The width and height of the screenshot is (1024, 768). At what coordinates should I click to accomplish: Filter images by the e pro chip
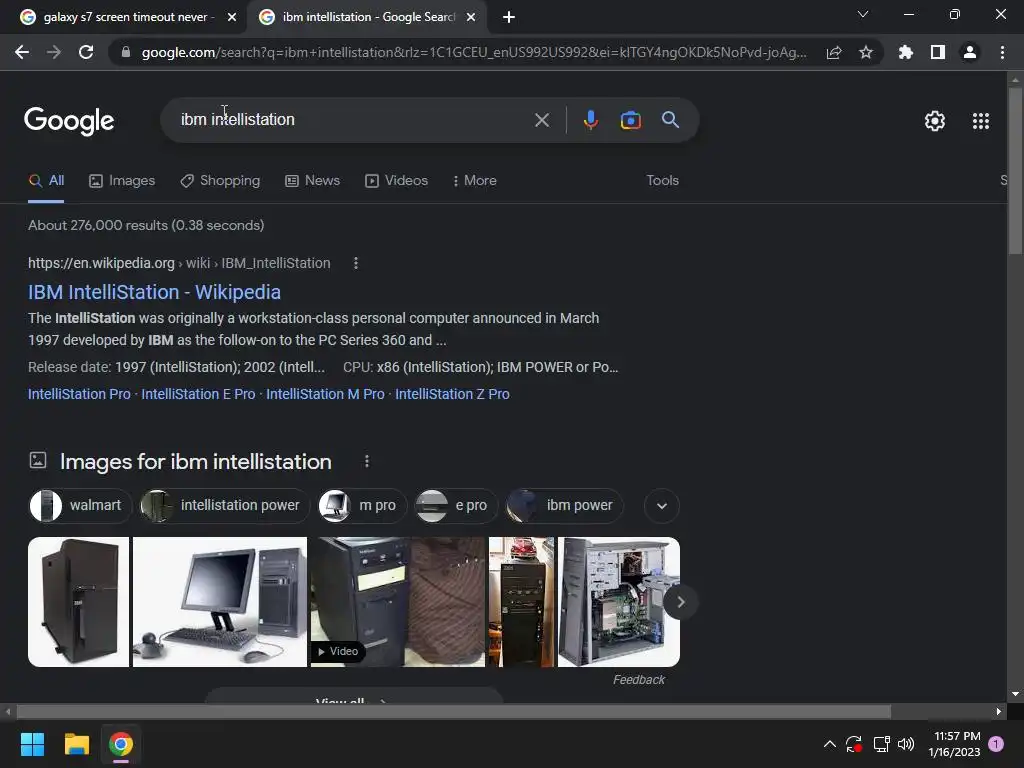click(x=456, y=505)
